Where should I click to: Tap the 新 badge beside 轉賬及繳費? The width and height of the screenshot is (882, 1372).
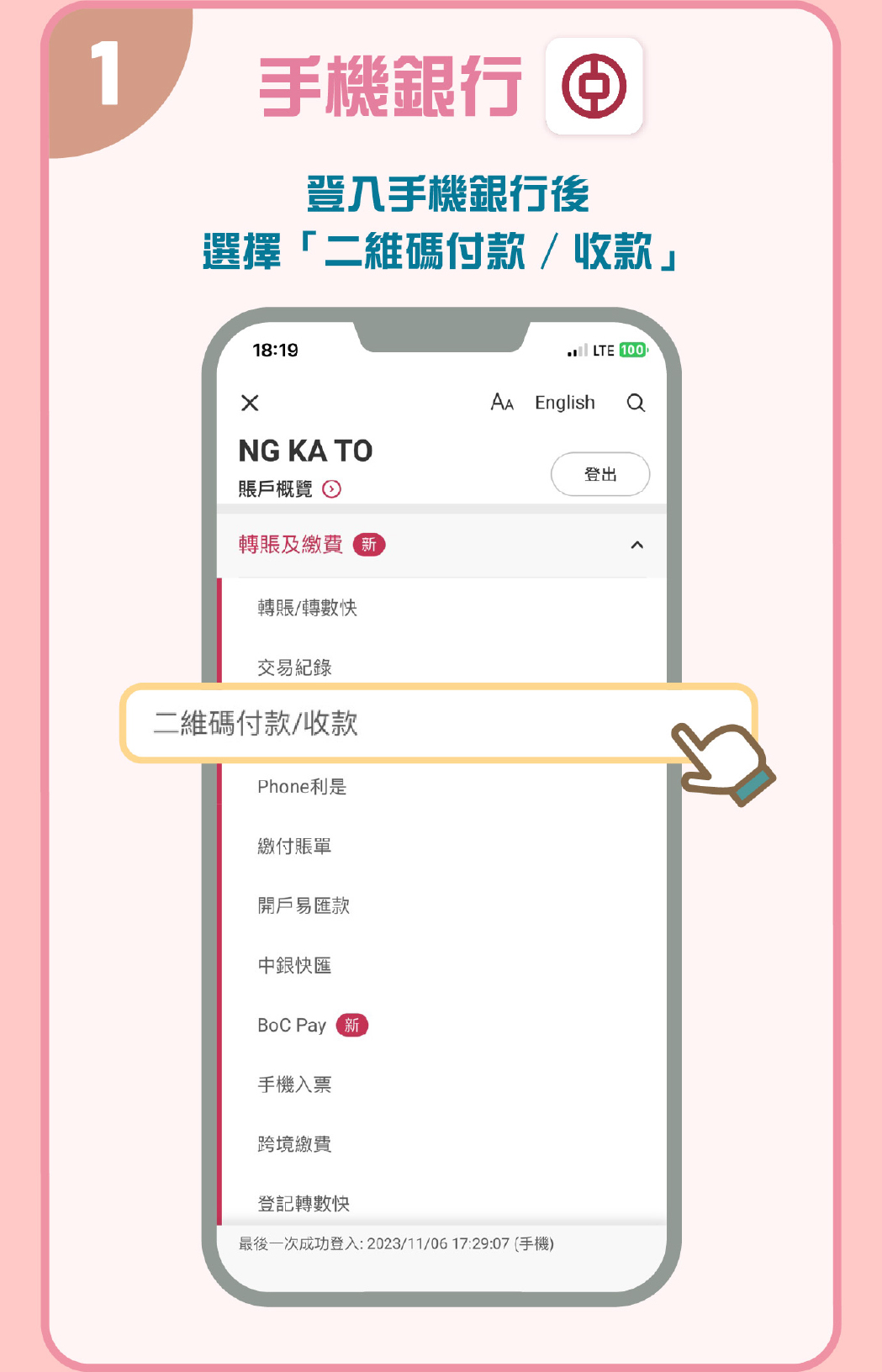369,545
